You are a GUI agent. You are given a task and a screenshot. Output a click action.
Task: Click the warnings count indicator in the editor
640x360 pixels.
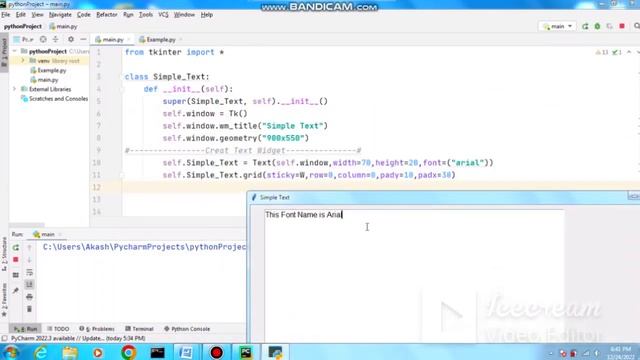pyautogui.click(x=602, y=52)
